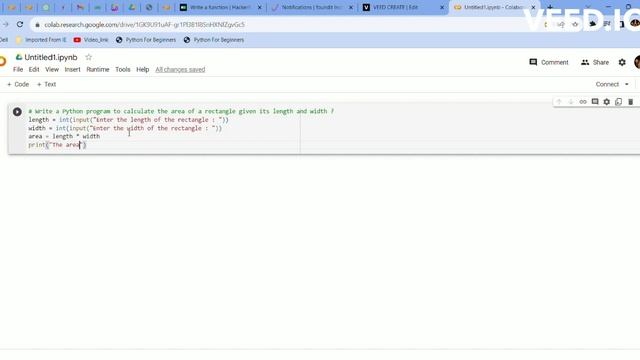The height and width of the screenshot is (360, 640).
Task: Open browser extensions puzzle icon
Action: click(592, 24)
